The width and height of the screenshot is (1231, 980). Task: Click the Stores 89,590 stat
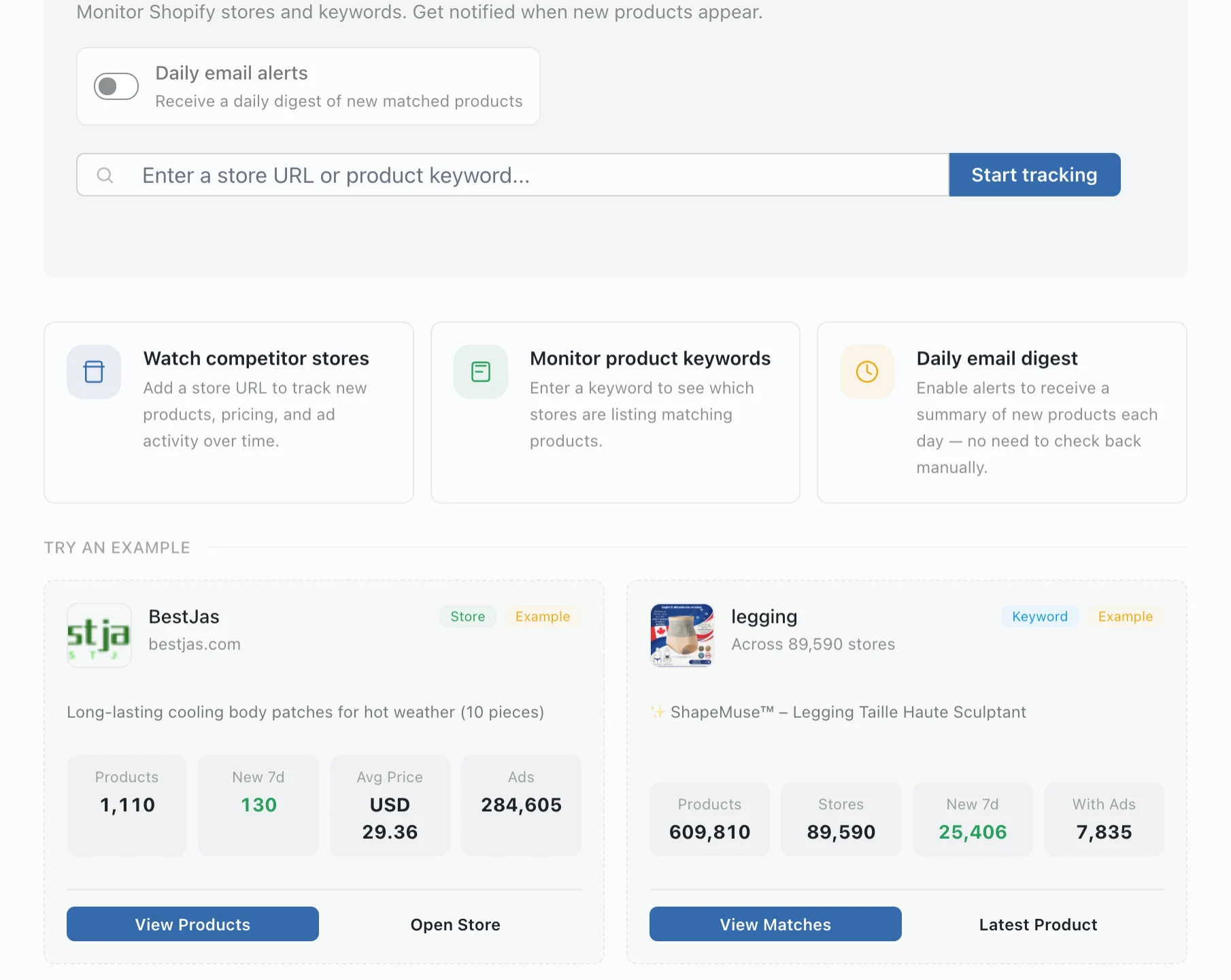tap(841, 819)
